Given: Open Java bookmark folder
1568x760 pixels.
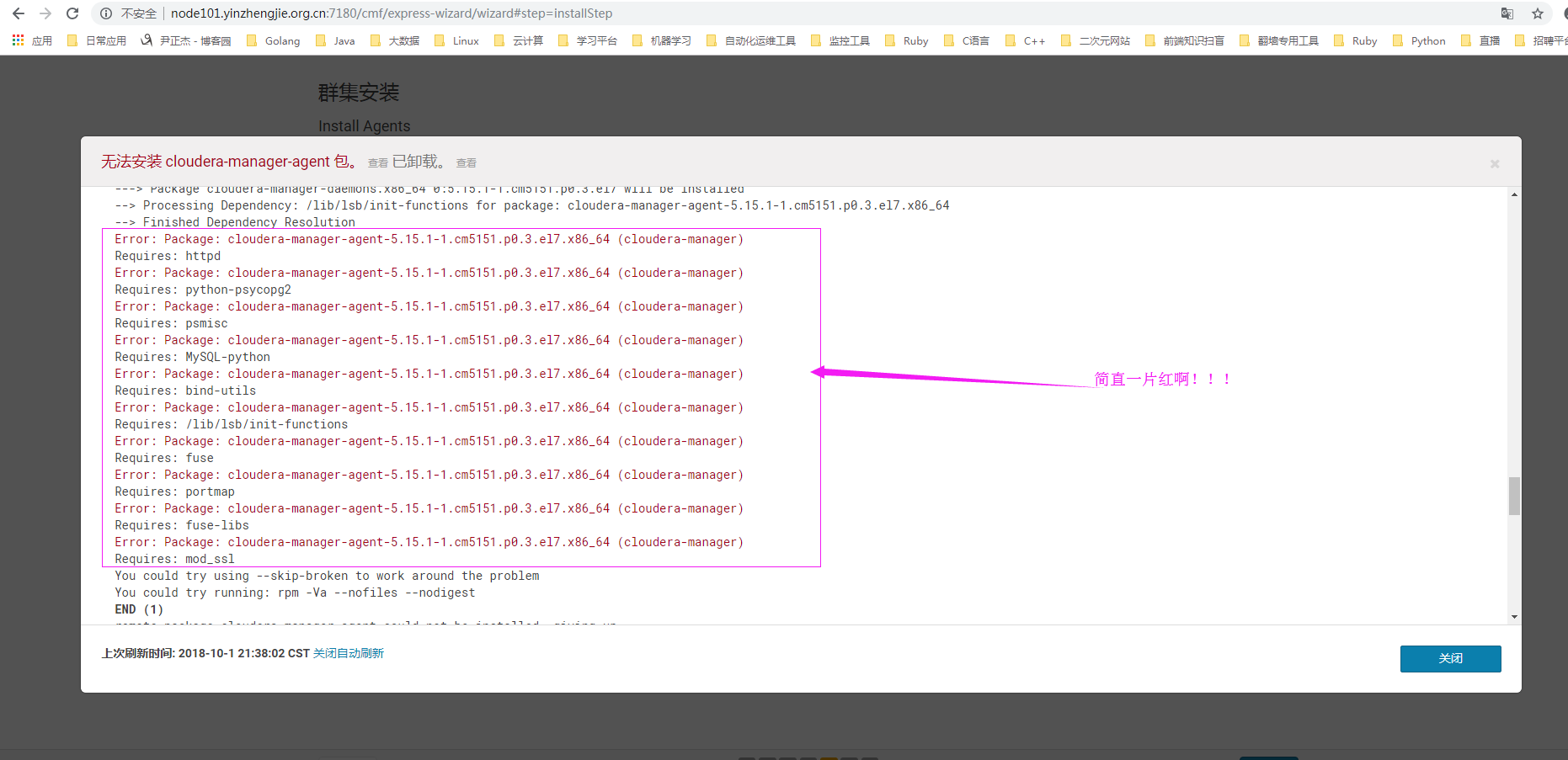Looking at the screenshot, I should tap(335, 40).
